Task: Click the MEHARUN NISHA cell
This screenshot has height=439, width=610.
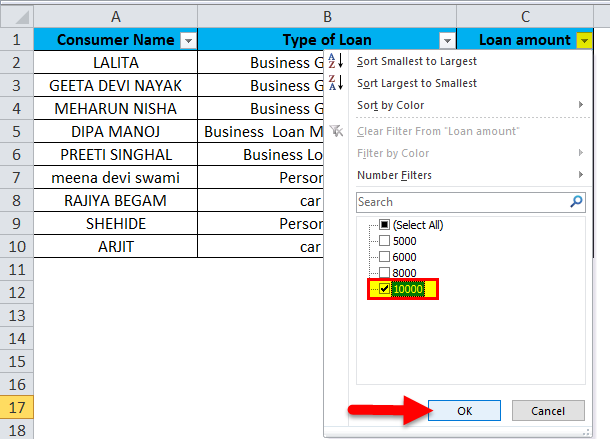Action: coord(116,109)
